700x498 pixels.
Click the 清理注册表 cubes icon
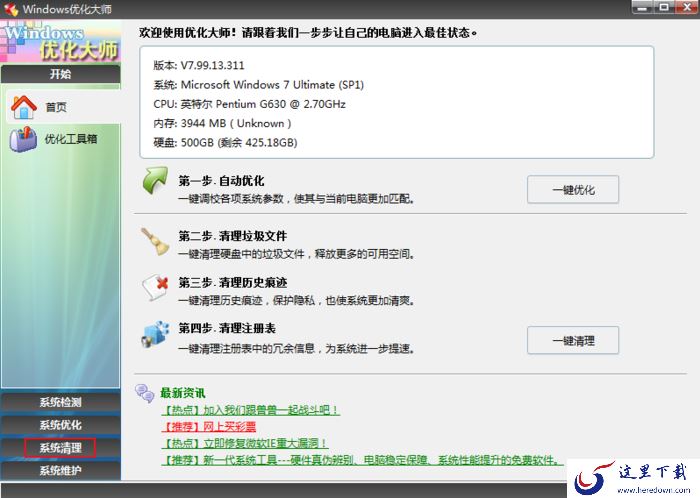pos(155,334)
